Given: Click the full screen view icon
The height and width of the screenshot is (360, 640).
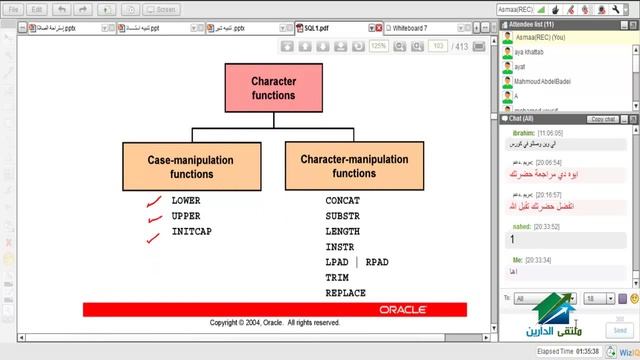Looking at the screenshot, I should tap(479, 46).
